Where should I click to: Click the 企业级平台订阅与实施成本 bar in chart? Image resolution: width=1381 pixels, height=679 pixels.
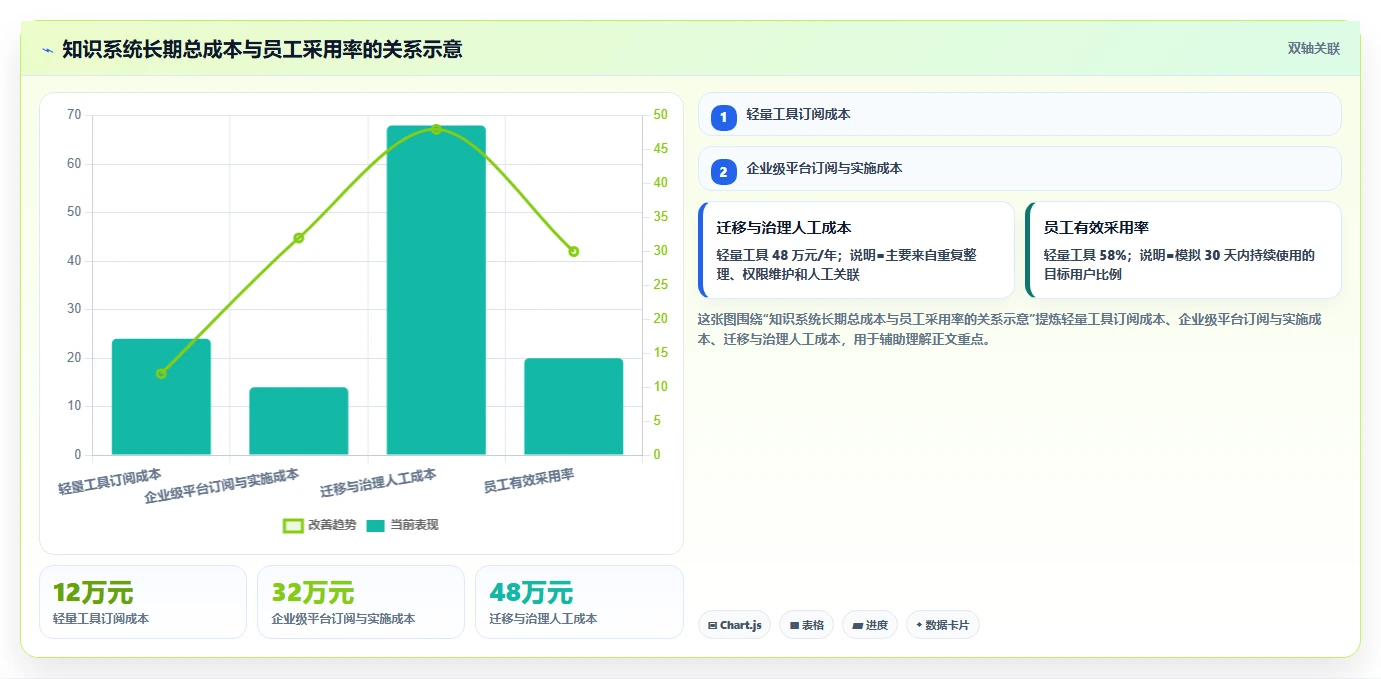[x=298, y=421]
